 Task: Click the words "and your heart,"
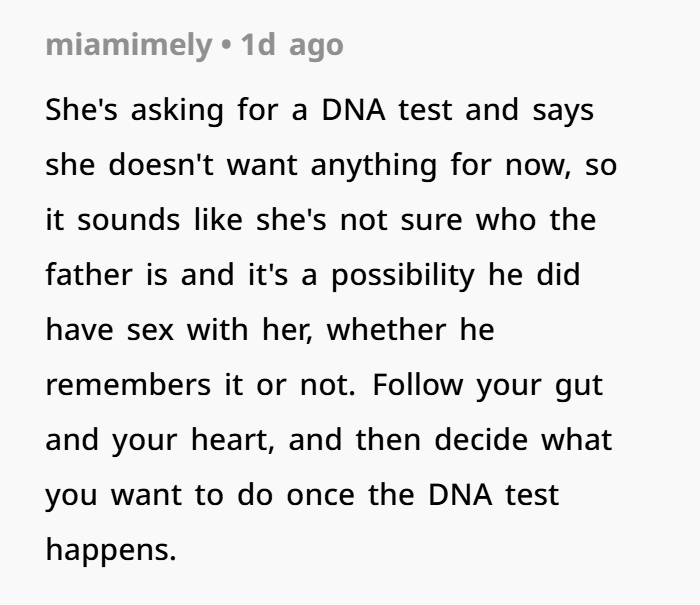[x=160, y=441]
